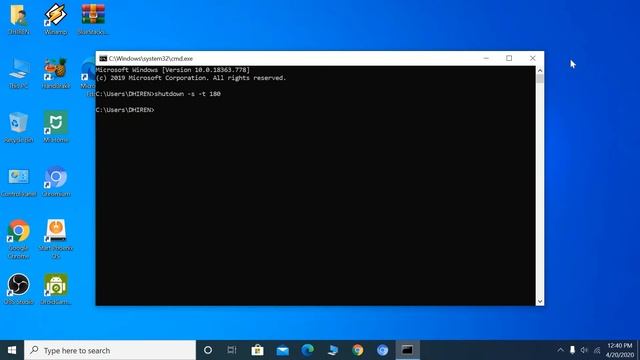Launch OBS Studio desktop shortcut
Viewport: 640px width, 360px height.
click(18, 289)
